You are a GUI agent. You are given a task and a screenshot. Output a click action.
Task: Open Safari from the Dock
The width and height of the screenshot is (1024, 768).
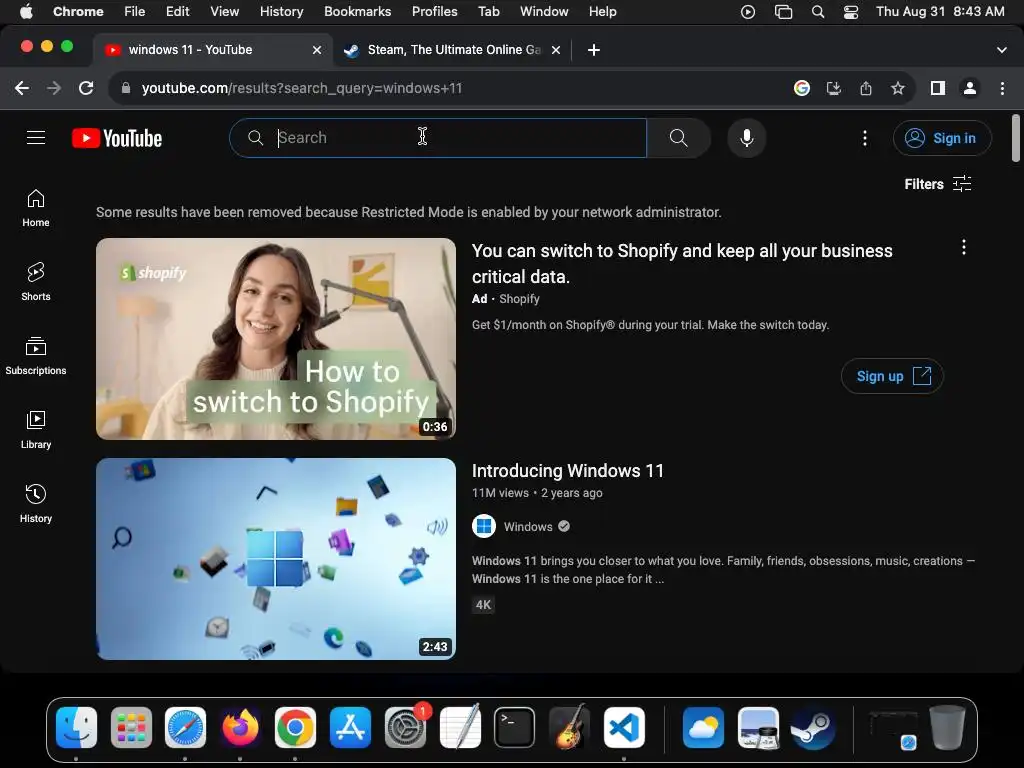click(x=185, y=727)
